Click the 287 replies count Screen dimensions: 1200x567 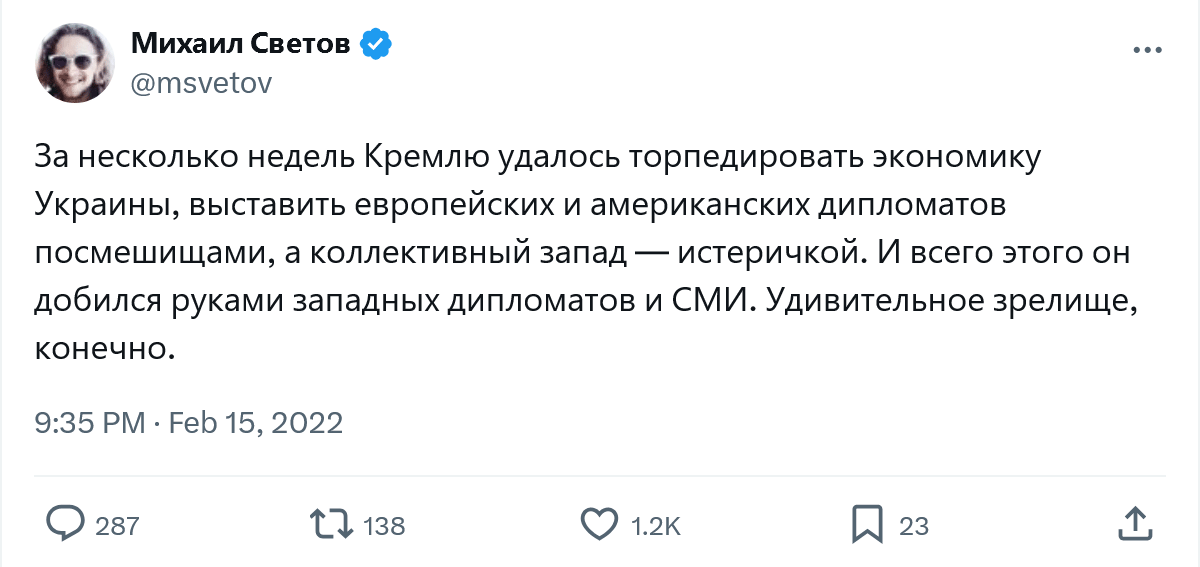[x=117, y=526]
